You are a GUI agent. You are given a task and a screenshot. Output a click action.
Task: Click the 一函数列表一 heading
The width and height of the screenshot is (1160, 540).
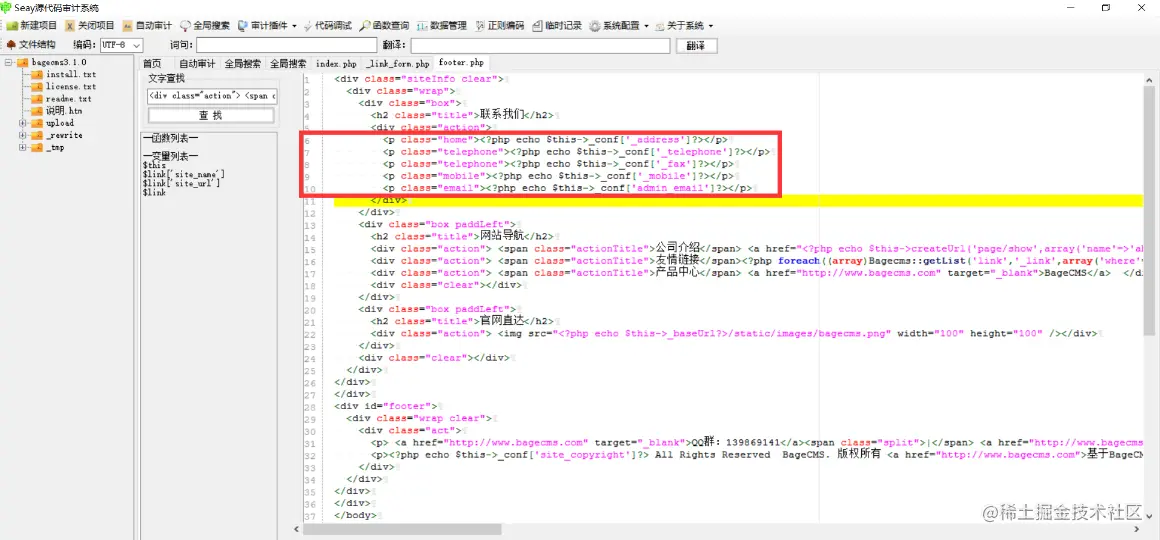170,138
